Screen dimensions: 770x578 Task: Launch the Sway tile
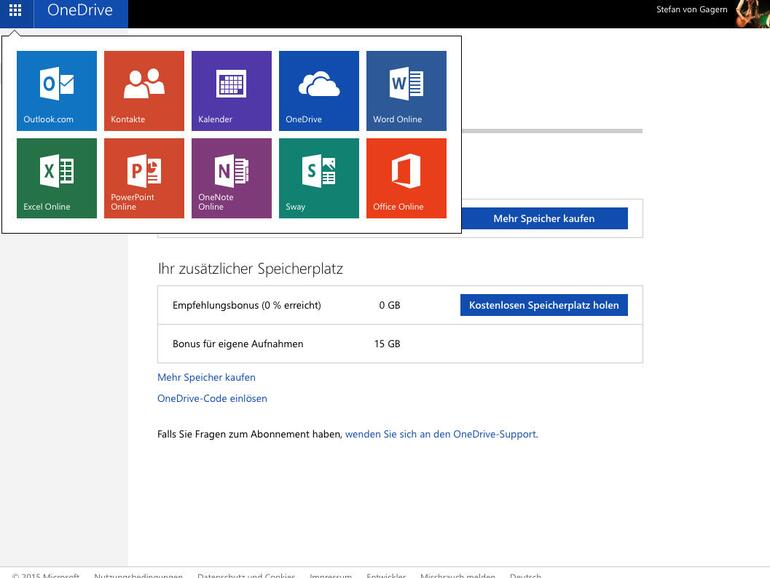pyautogui.click(x=318, y=178)
